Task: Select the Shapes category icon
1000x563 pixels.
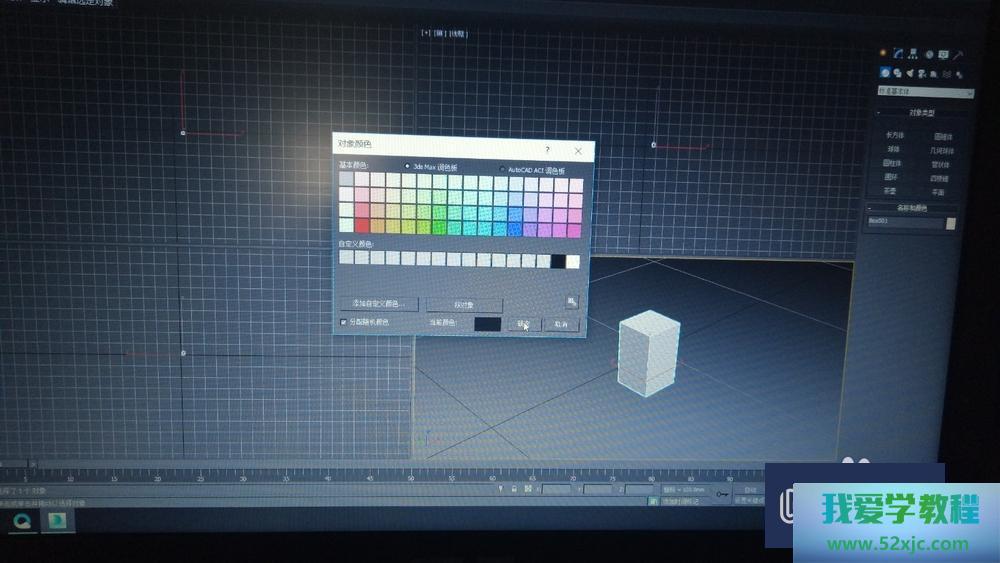Action: coord(898,73)
